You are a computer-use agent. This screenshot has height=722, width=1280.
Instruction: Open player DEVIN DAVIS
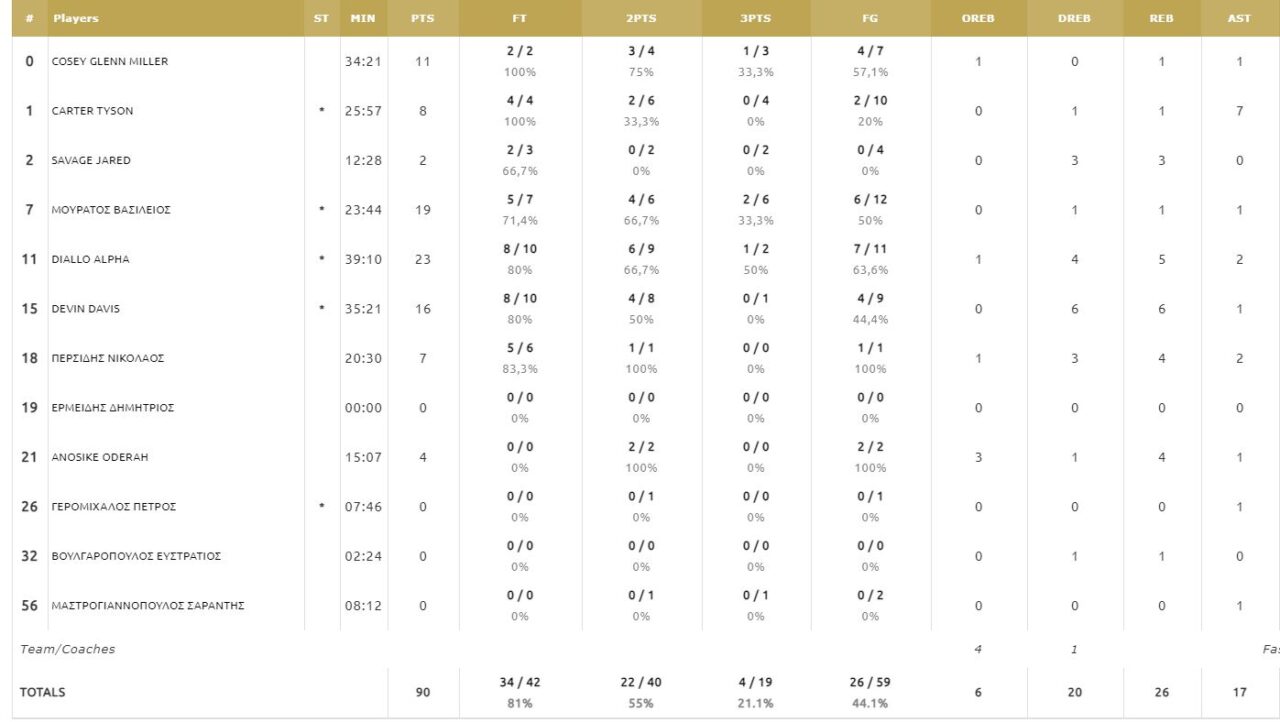click(86, 309)
